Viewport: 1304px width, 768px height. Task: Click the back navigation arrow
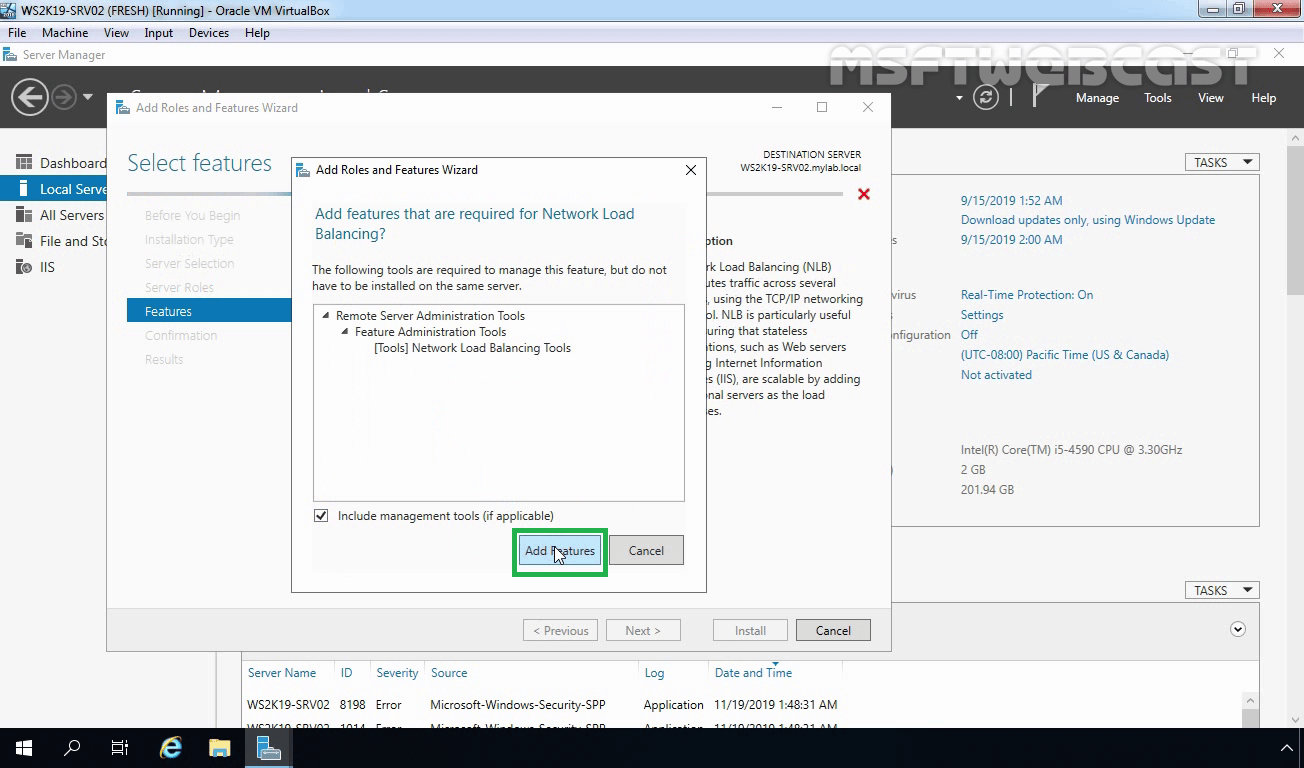click(29, 97)
